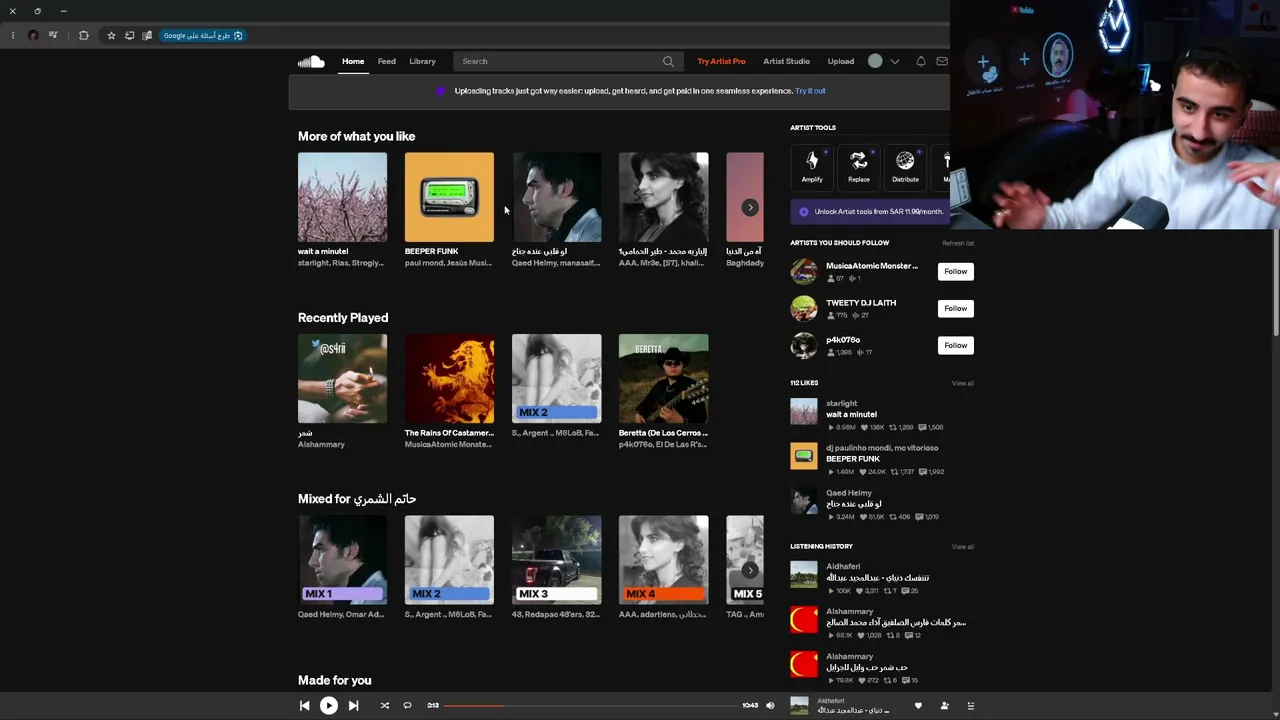Open the Qaed Helmy cover in More of what you like
Screen dimensions: 1280x720
pos(556,197)
